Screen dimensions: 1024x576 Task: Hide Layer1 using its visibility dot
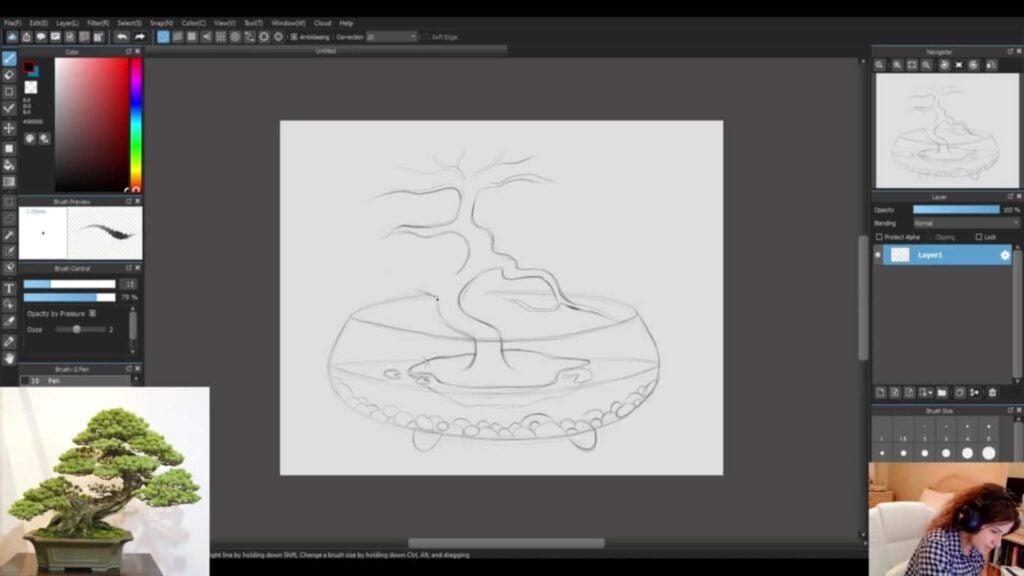coord(879,256)
